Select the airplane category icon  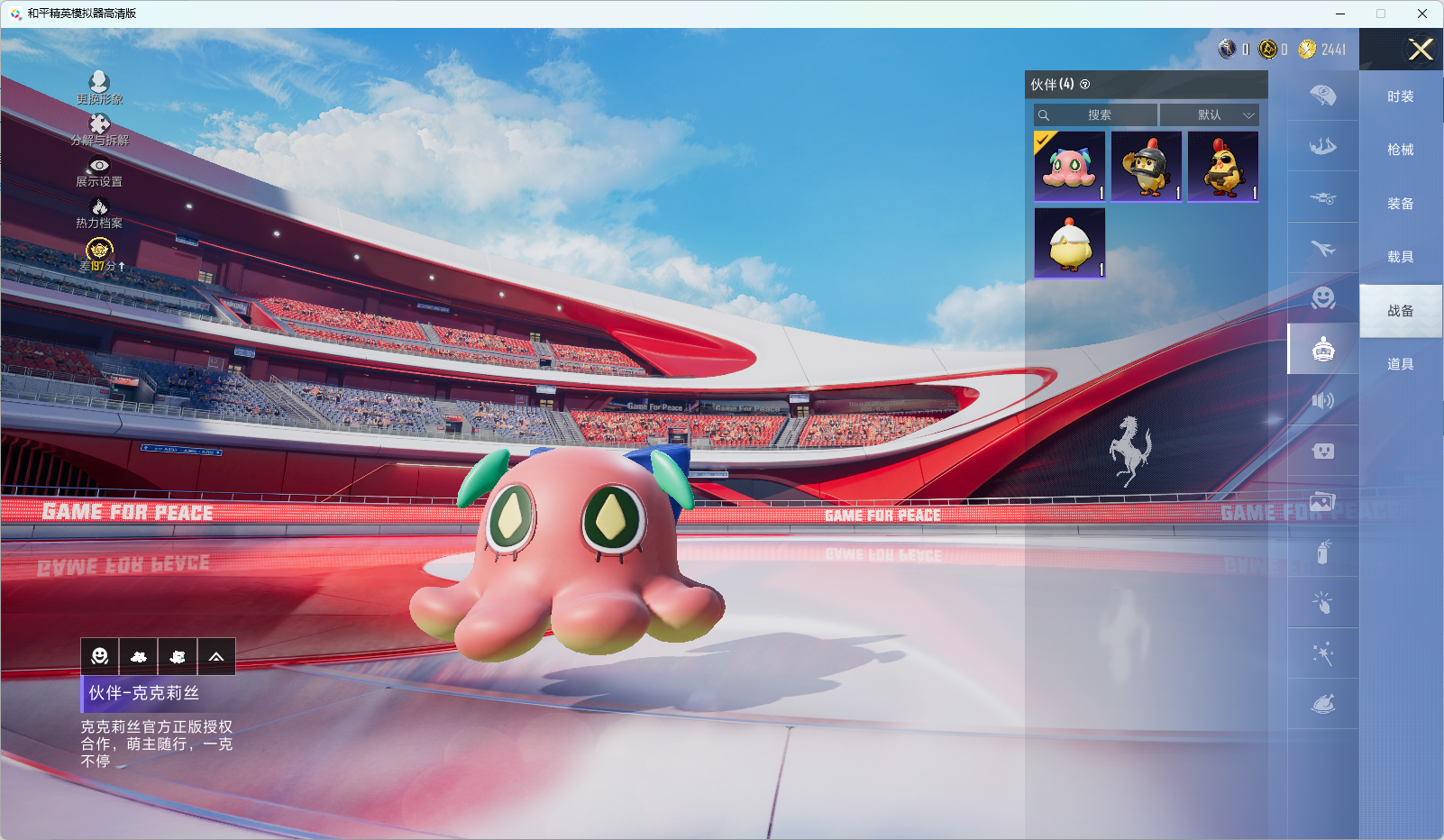1323,248
